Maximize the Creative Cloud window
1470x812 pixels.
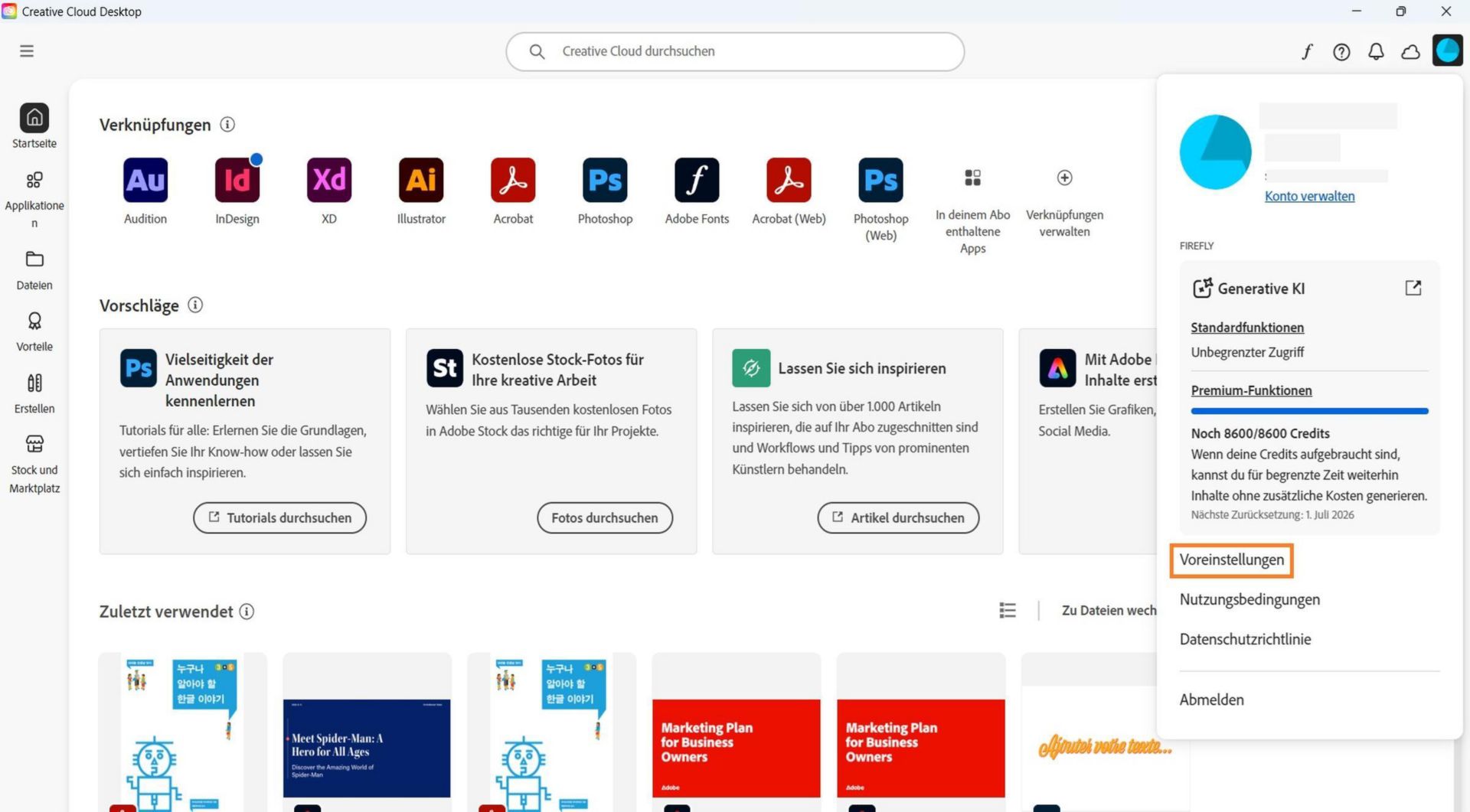[1401, 11]
